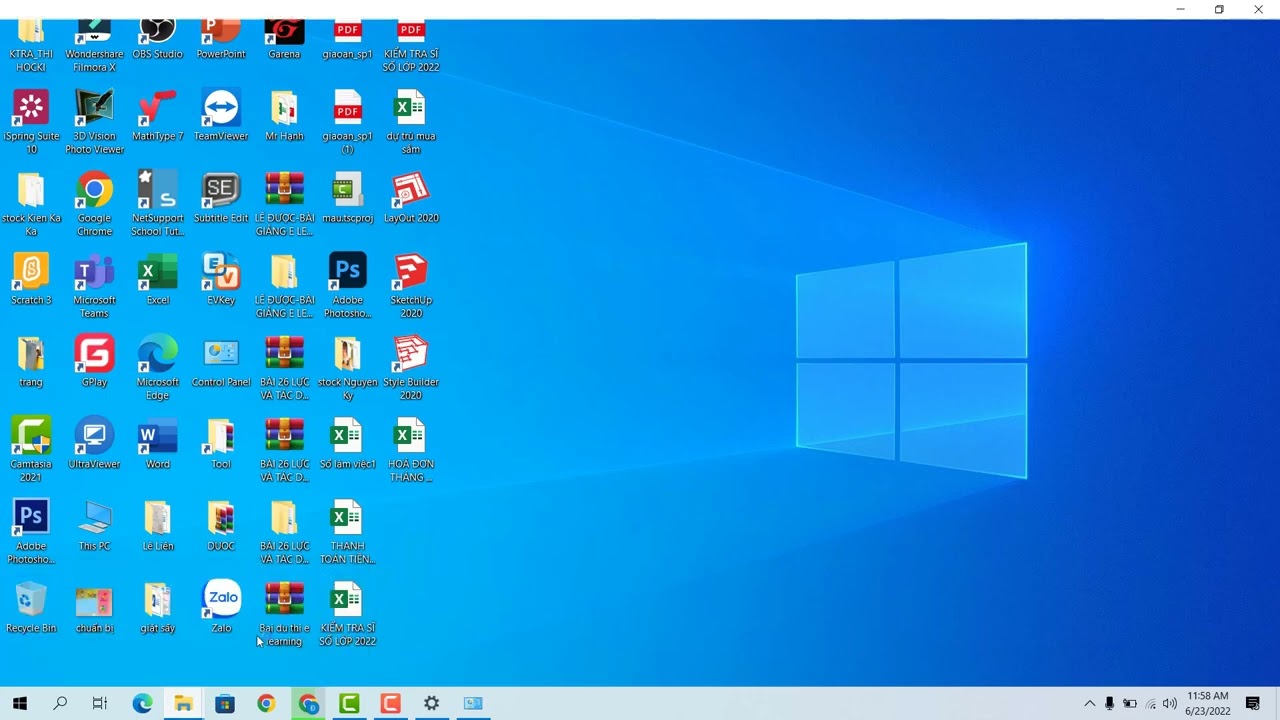Screen dimensions: 1280x720
Task: Open Settings gear on the taskbar
Action: [x=431, y=703]
